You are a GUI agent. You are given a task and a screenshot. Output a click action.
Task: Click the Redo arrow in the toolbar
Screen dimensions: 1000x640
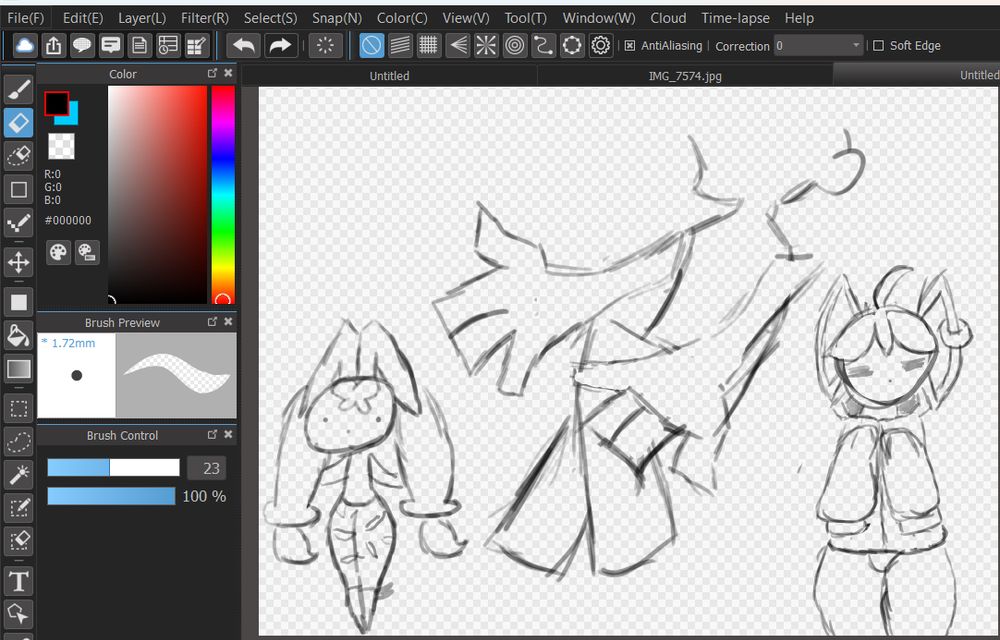coord(281,45)
